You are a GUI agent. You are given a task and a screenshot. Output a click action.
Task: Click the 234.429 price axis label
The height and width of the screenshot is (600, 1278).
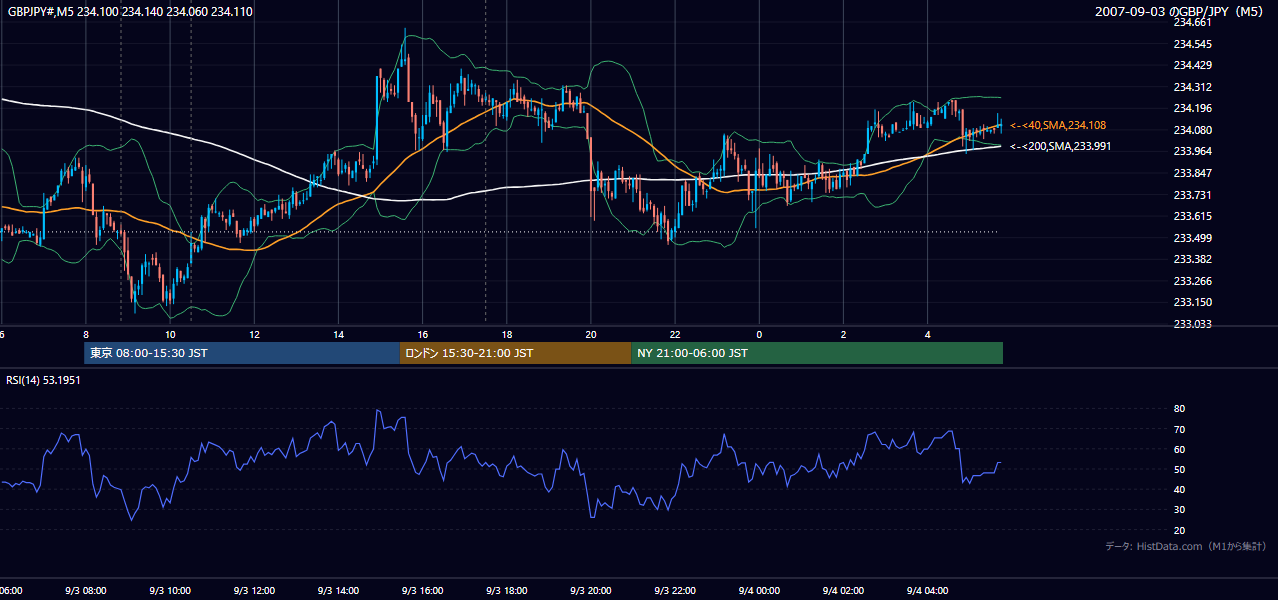[1192, 65]
